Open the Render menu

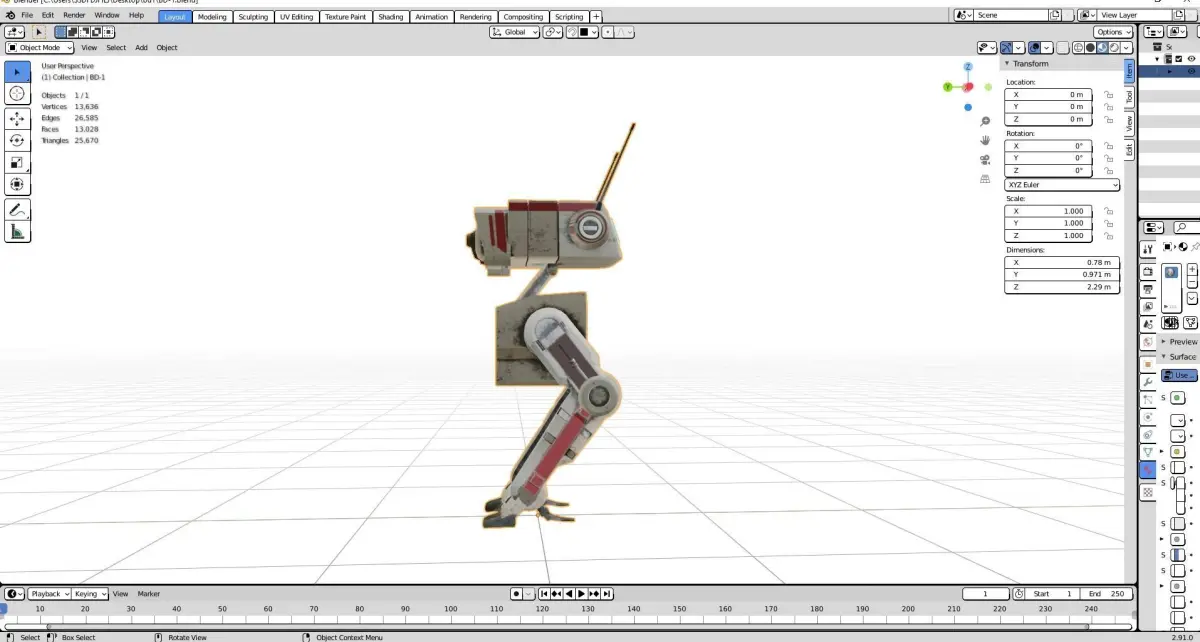click(x=74, y=16)
